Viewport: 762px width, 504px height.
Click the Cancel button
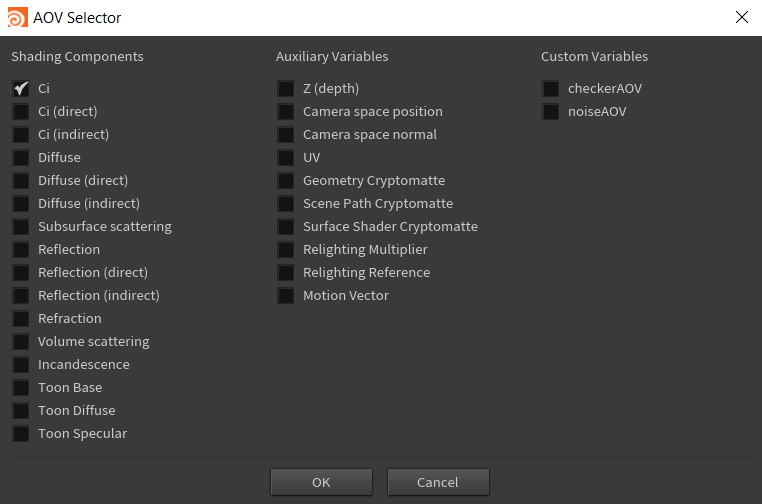click(438, 482)
